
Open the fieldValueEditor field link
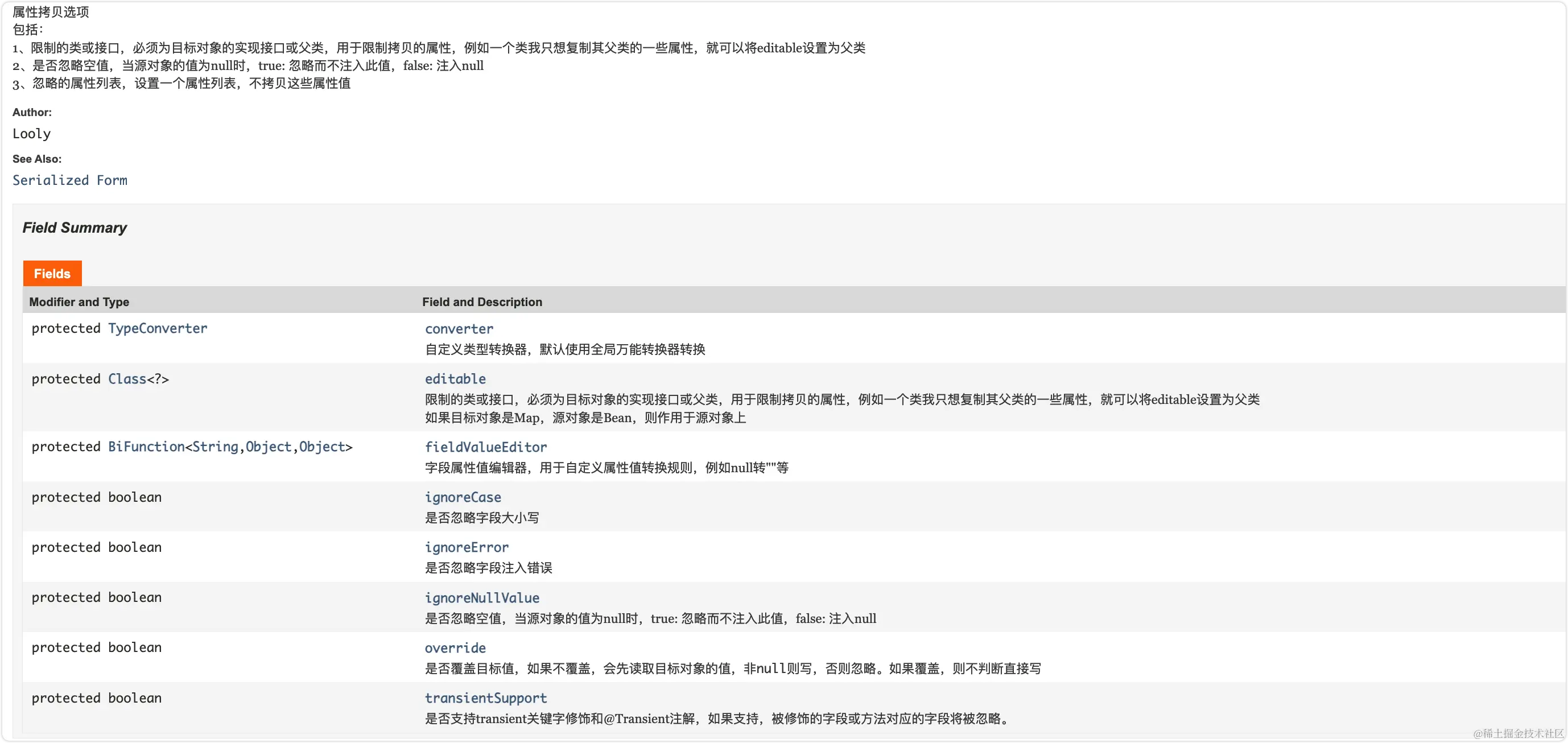pos(486,447)
